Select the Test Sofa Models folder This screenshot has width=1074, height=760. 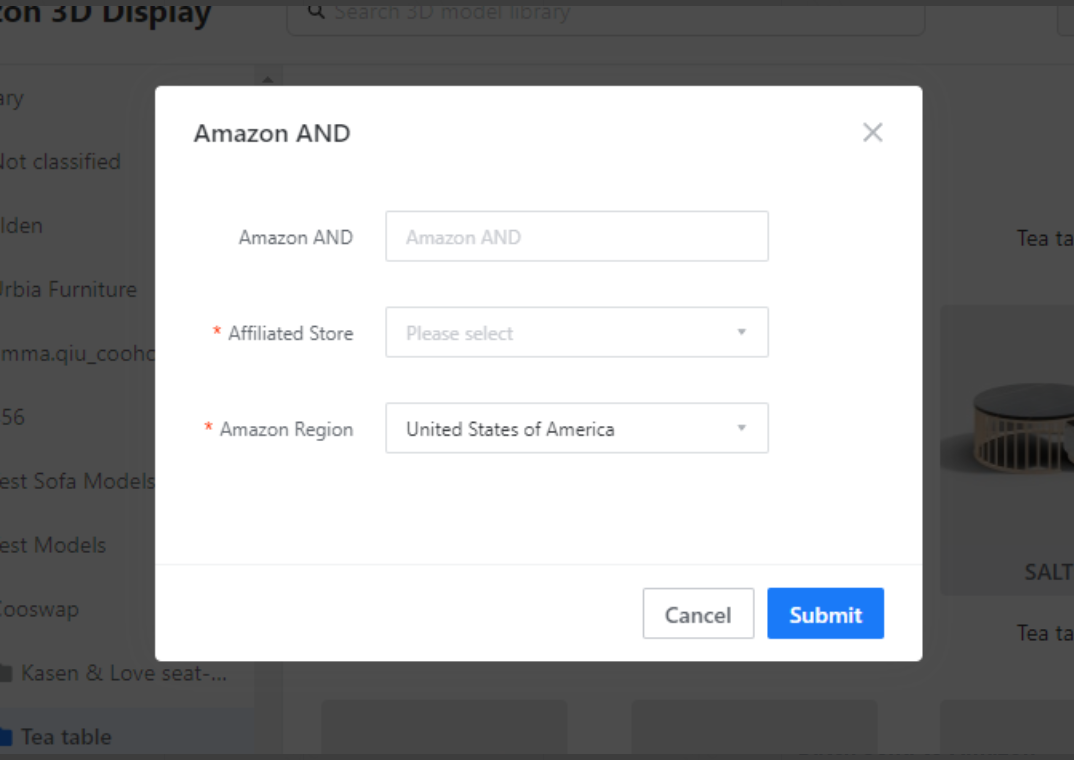tap(76, 482)
